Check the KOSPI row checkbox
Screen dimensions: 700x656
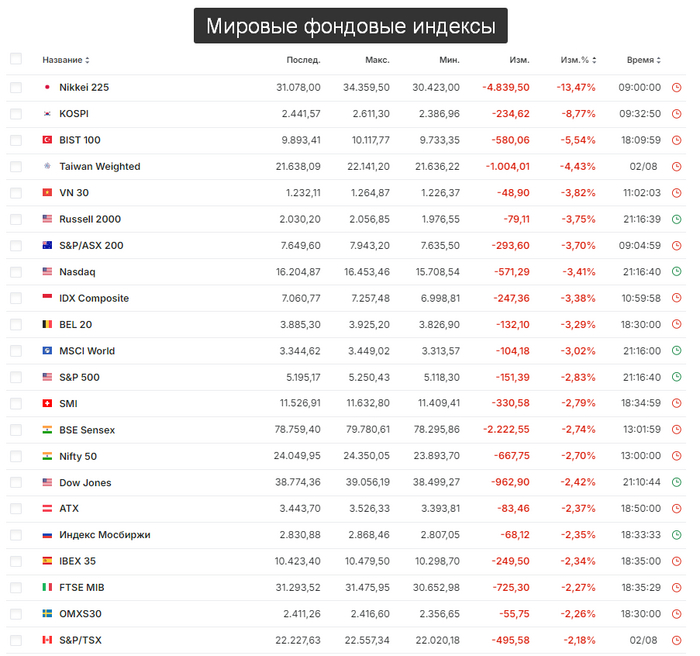pyautogui.click(x=16, y=114)
